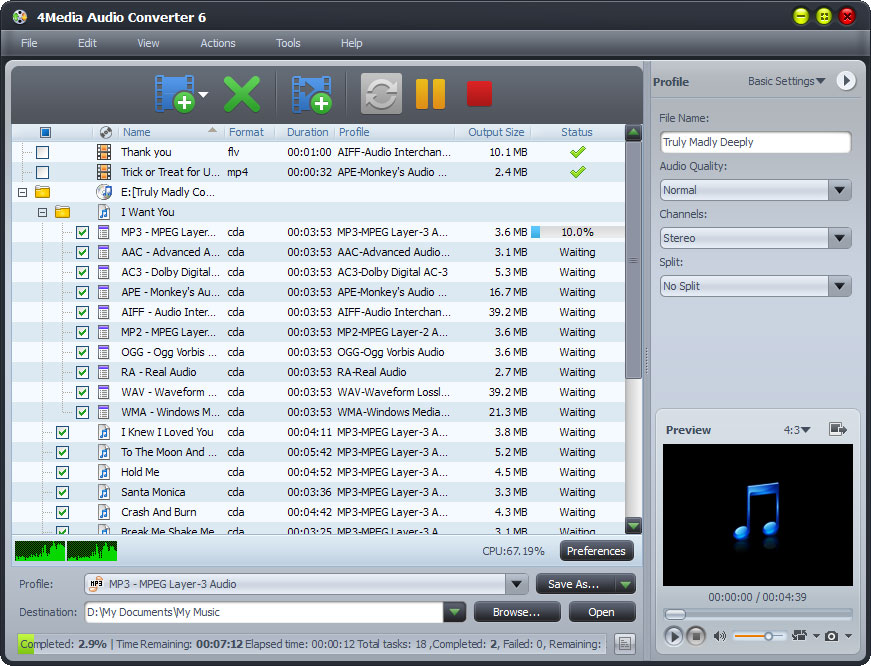Click the Browse button for destination folder

coord(517,612)
